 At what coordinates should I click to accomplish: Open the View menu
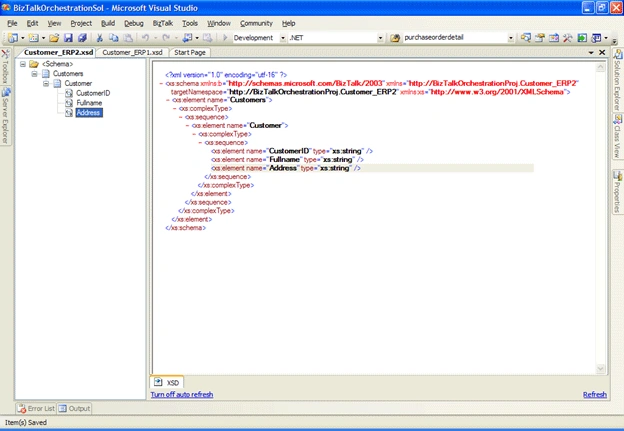coord(55,23)
